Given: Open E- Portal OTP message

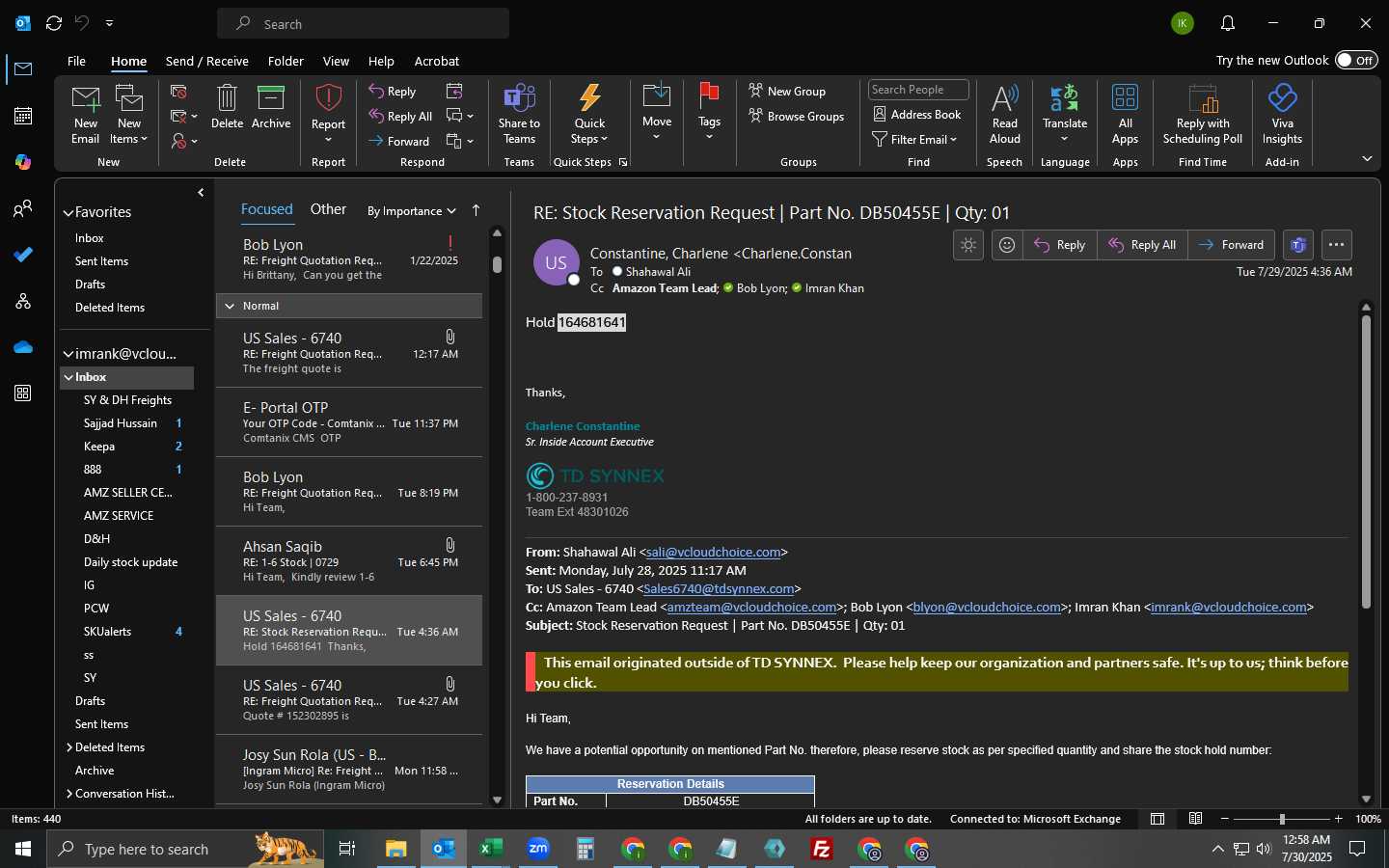Looking at the screenshot, I should point(349,421).
